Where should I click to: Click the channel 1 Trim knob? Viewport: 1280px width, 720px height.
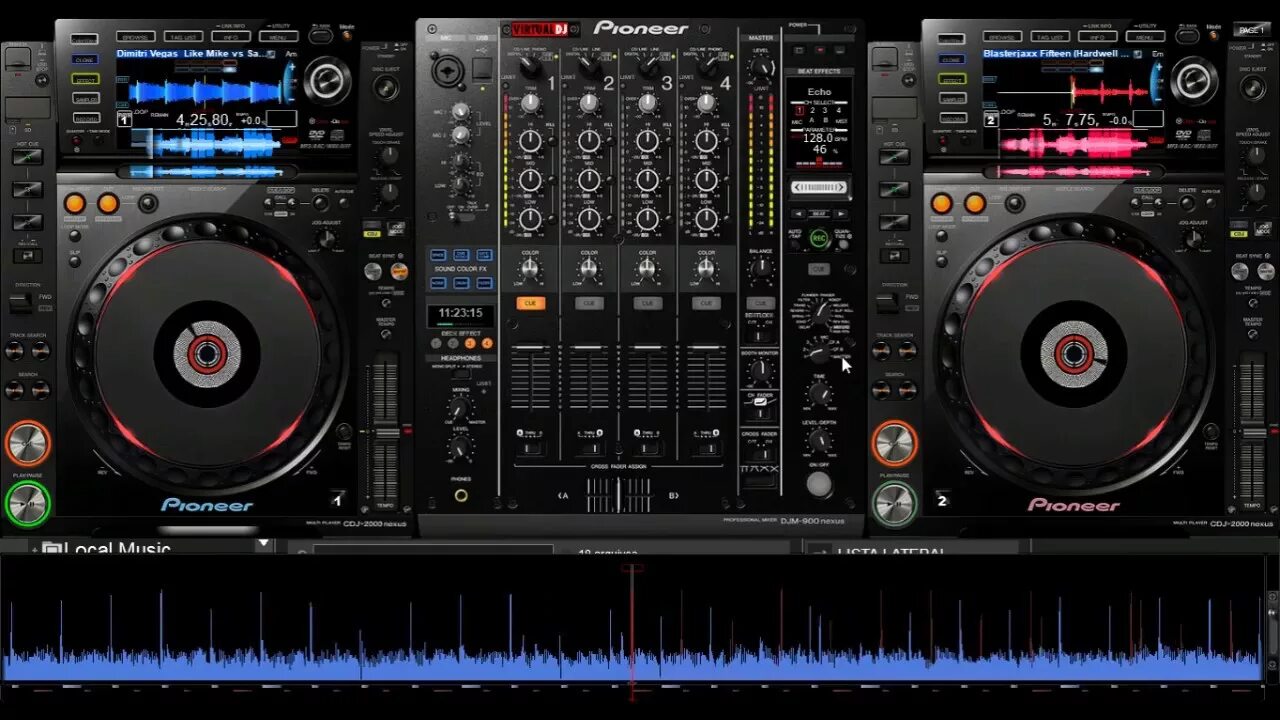pos(530,104)
